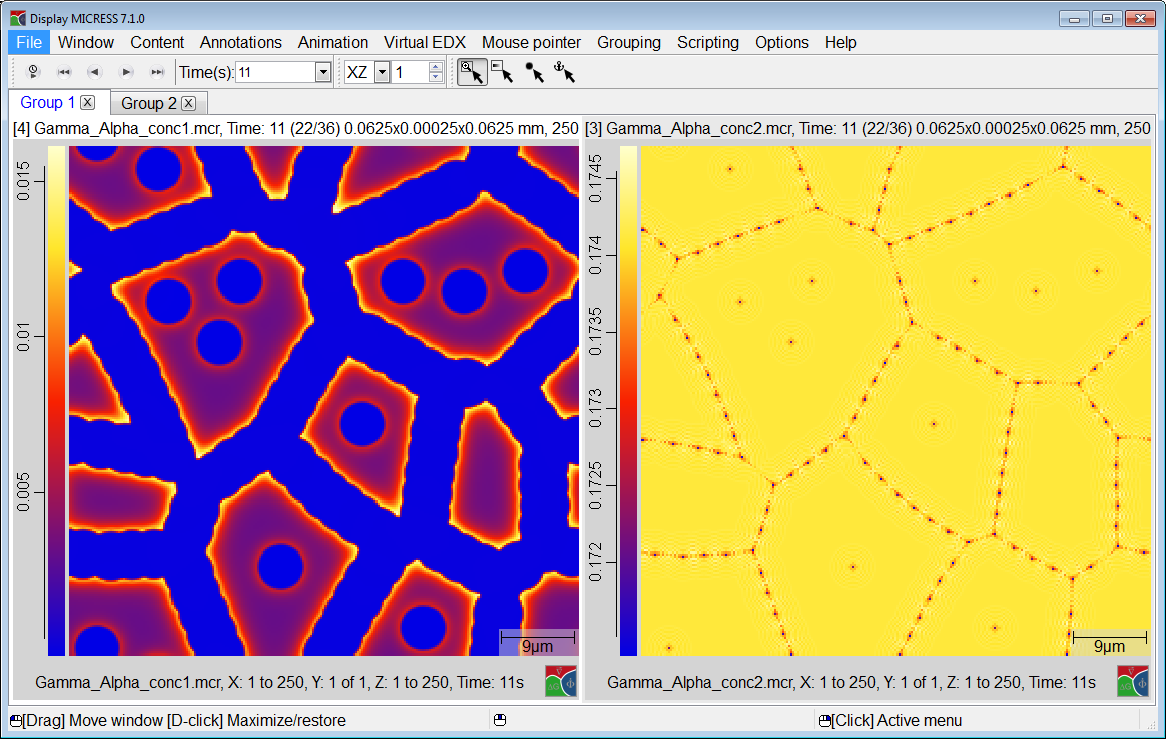Open the XZ plane selector dropdown
1166x739 pixels.
[x=382, y=72]
